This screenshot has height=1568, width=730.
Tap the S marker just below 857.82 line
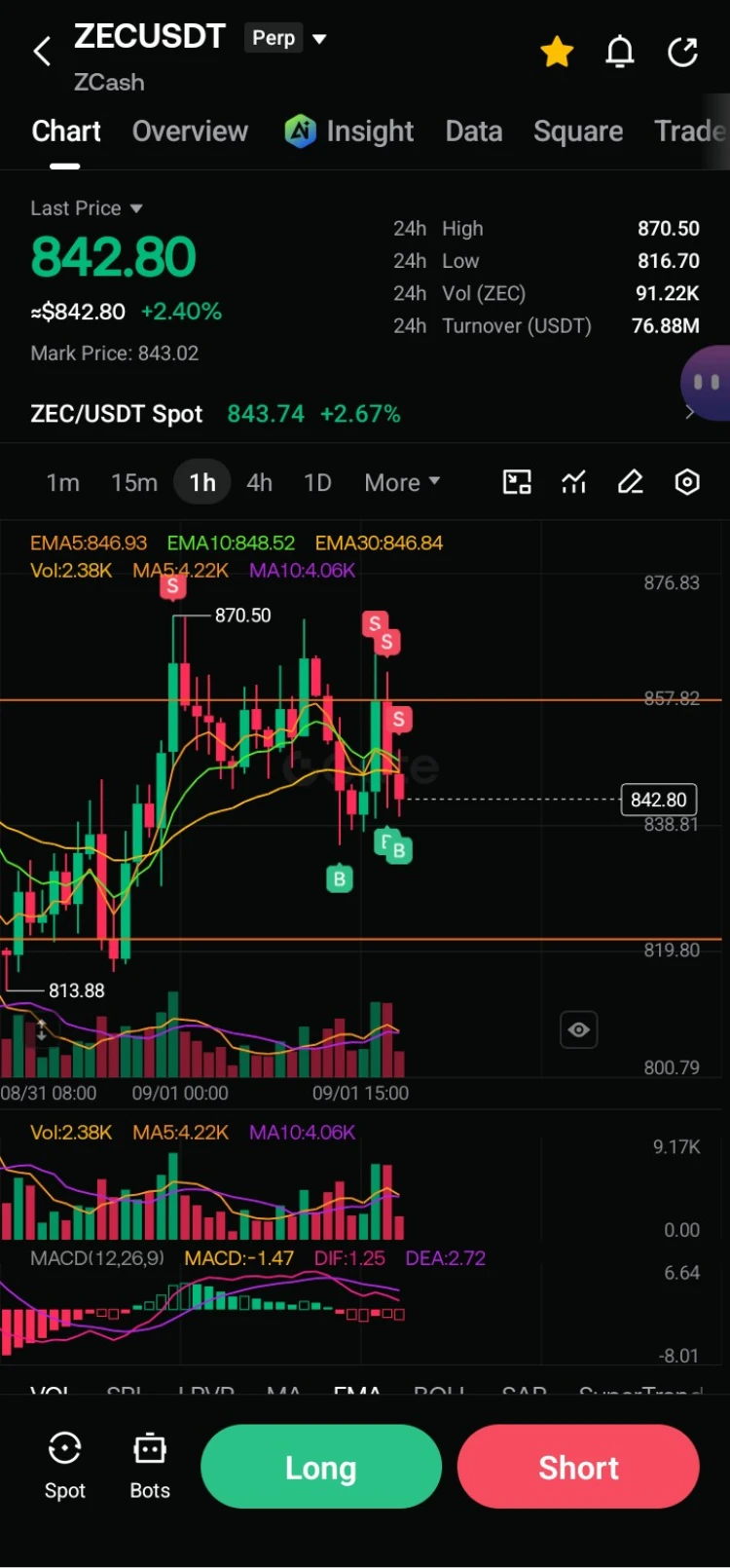399,720
